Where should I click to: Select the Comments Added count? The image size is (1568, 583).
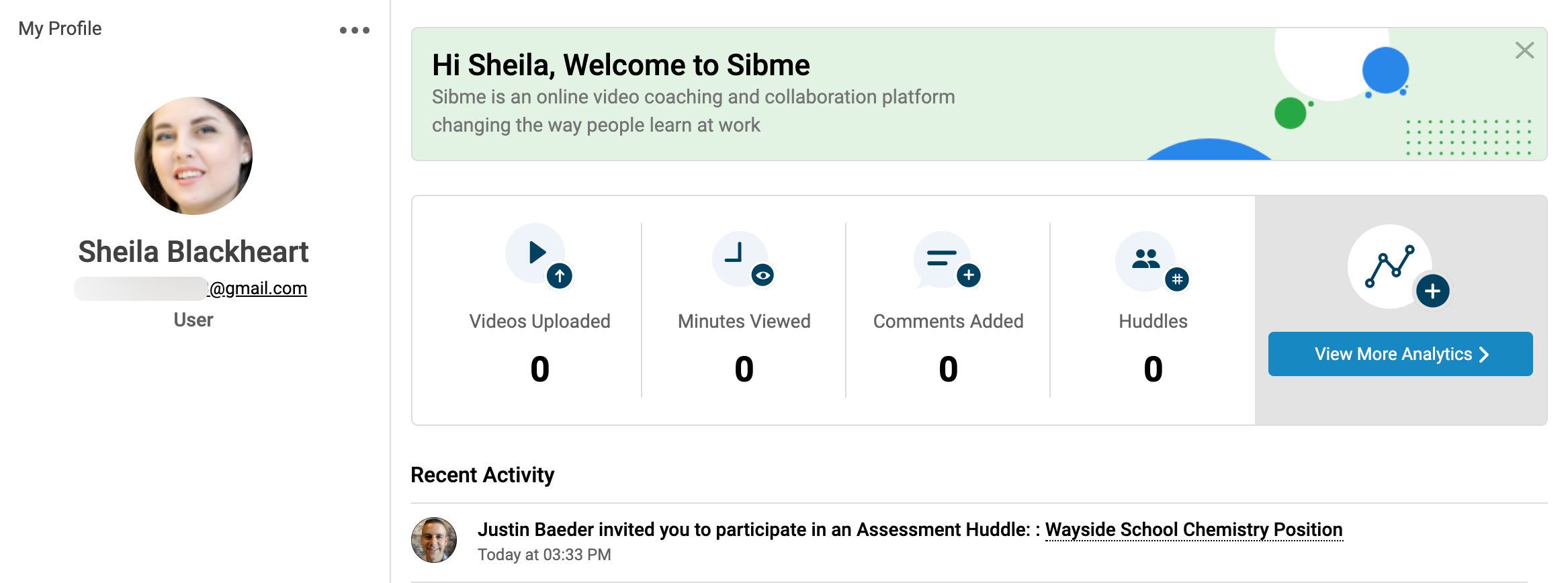tap(949, 369)
